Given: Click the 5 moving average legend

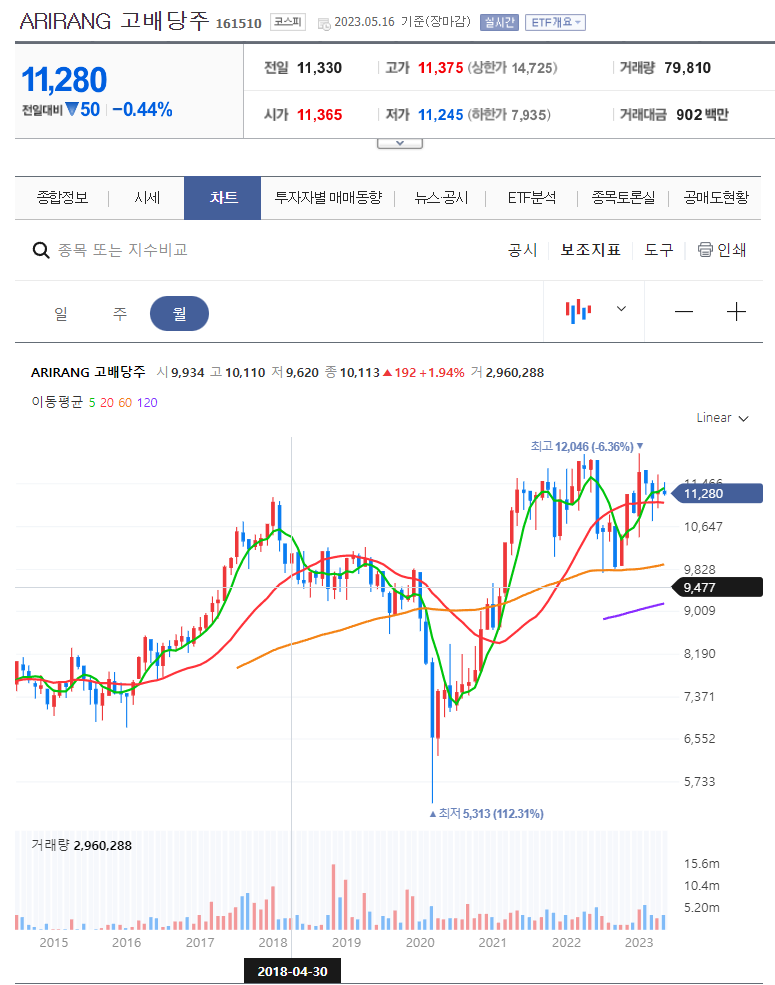Looking at the screenshot, I should coord(92,403).
